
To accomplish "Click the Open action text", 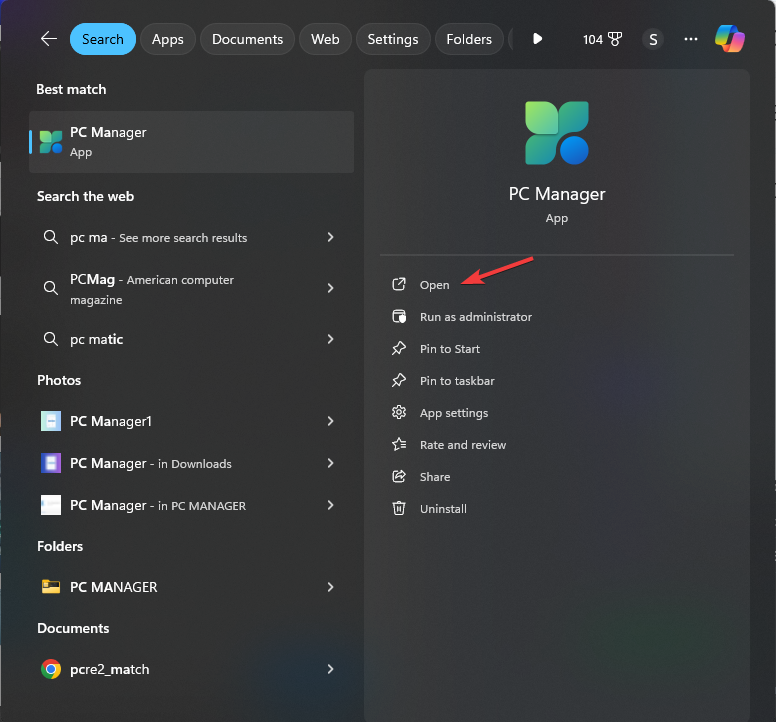I will pyautogui.click(x=435, y=285).
